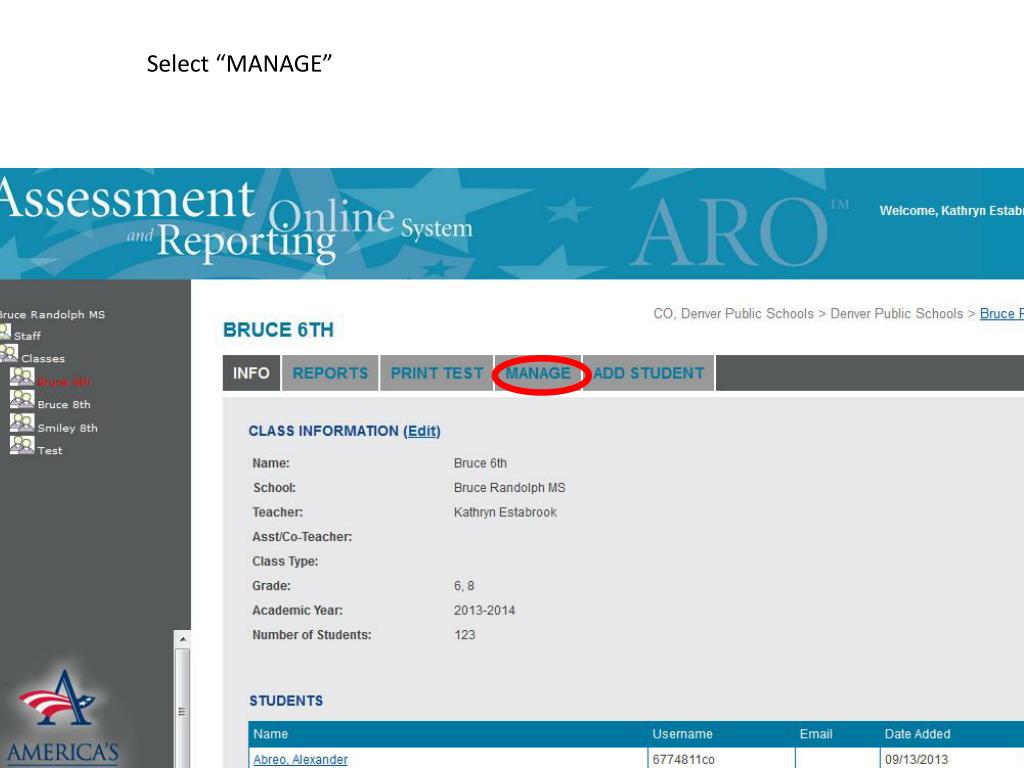The height and width of the screenshot is (768, 1024).
Task: Click the Classes group icon
Action: tap(8, 353)
